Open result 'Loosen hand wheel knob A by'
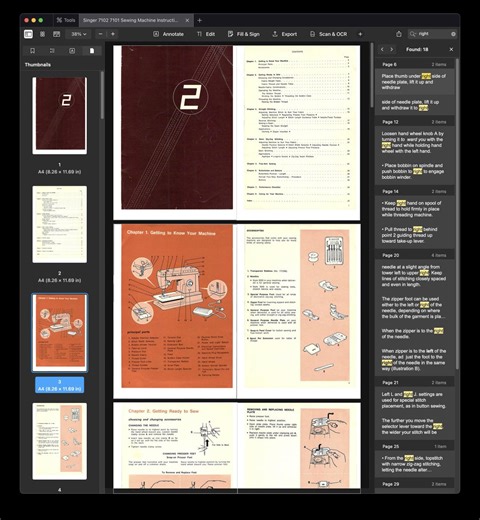The height and width of the screenshot is (520, 480). coord(415,142)
